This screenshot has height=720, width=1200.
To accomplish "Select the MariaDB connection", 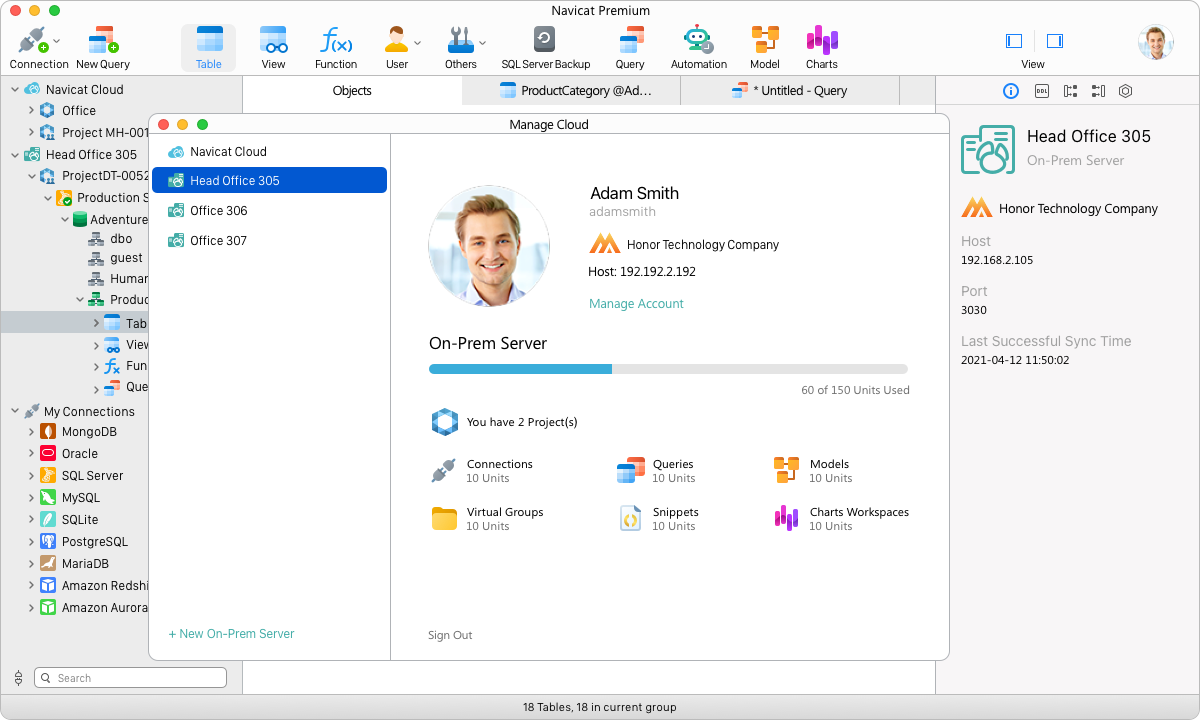I will 85,564.
